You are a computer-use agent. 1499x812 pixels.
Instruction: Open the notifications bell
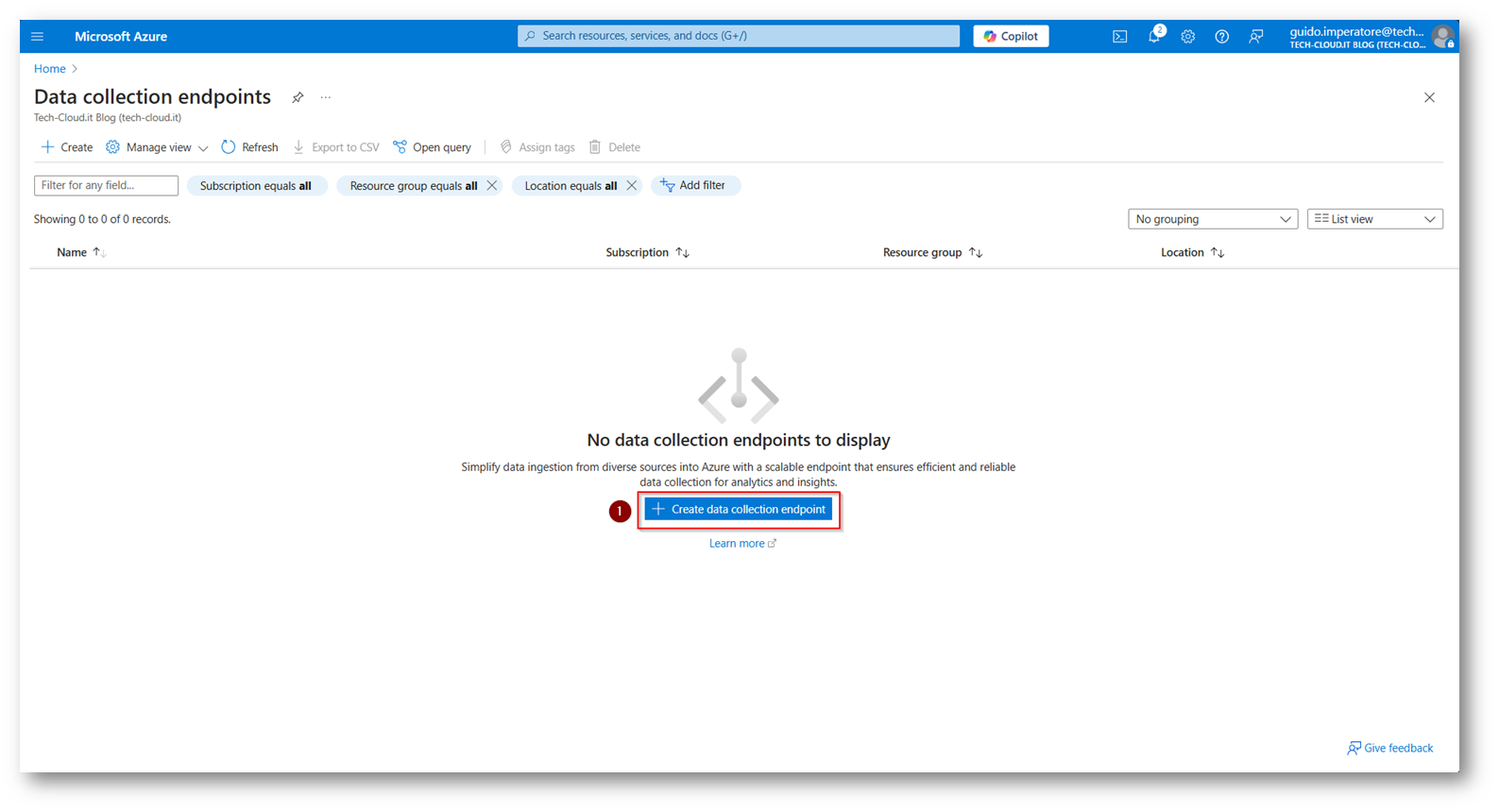click(x=1154, y=37)
